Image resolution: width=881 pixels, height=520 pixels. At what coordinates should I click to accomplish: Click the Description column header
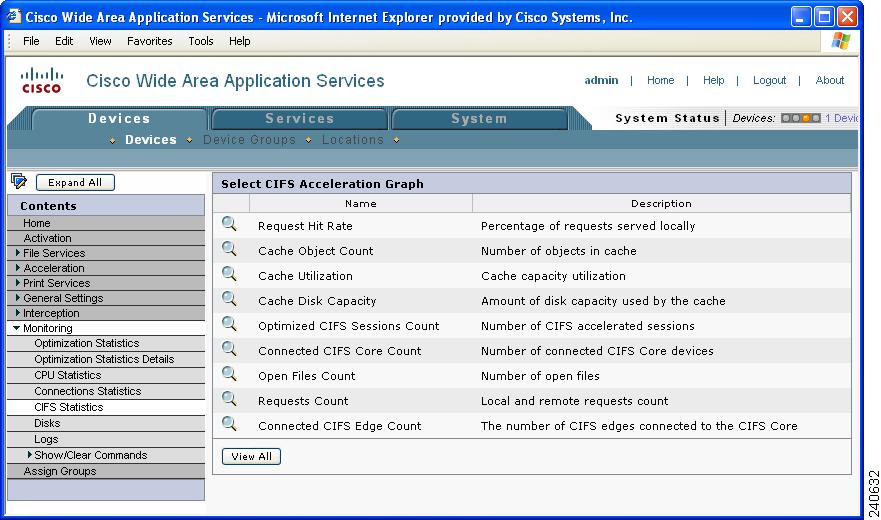pos(661,204)
